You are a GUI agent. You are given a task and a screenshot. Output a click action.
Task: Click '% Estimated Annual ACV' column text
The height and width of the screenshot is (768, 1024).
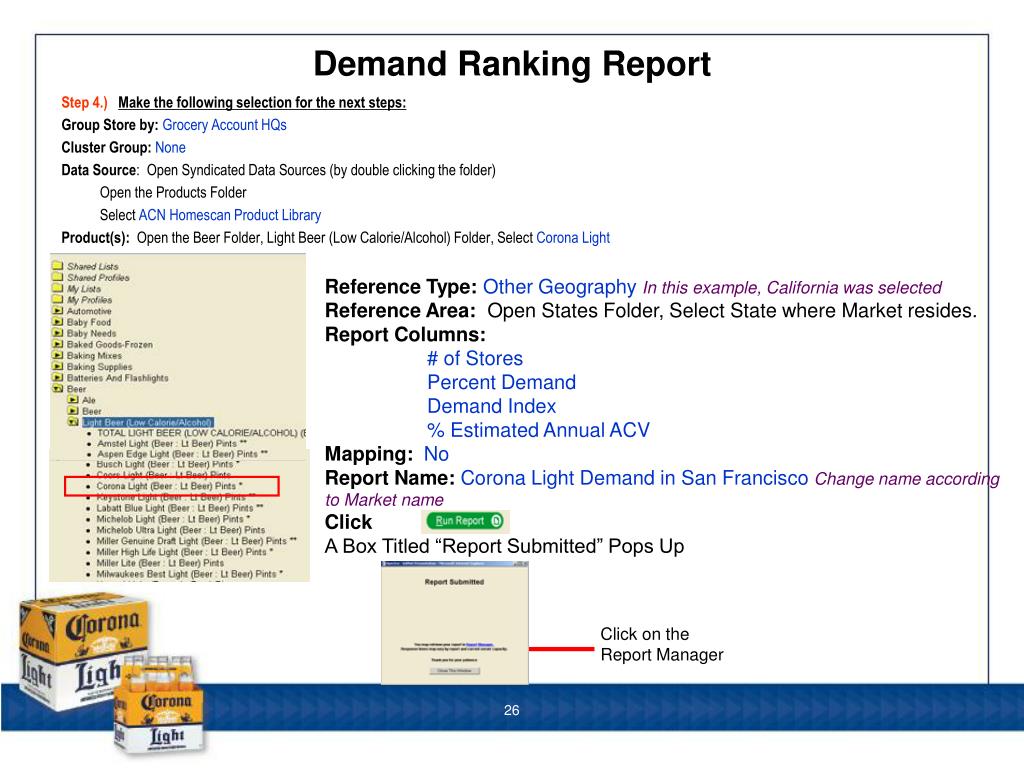click(538, 430)
